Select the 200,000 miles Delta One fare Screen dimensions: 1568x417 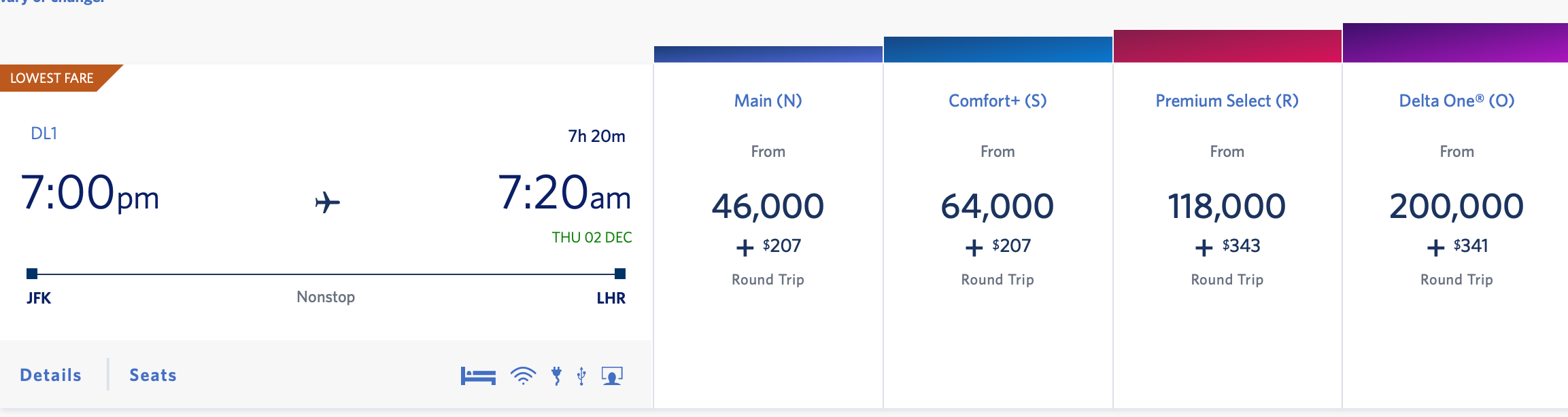(x=1456, y=206)
